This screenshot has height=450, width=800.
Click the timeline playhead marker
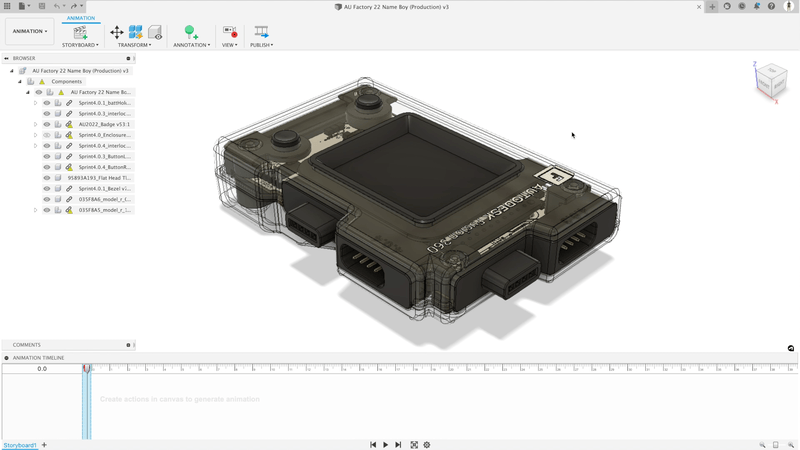[x=86, y=369]
